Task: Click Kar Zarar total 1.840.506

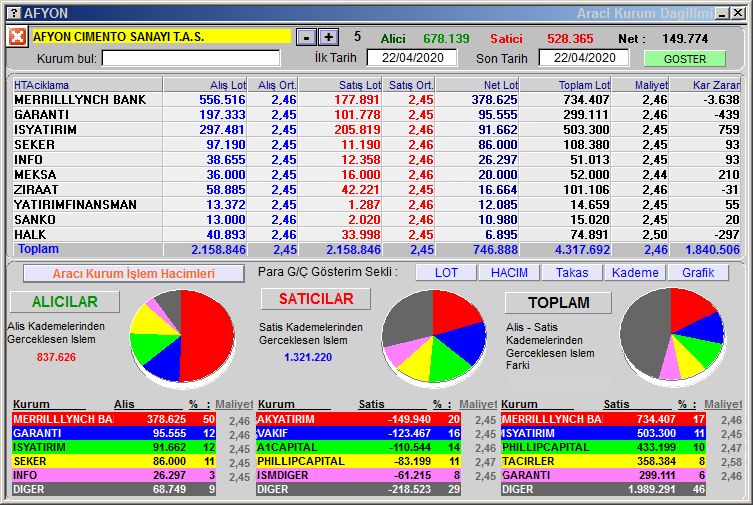Action: [712, 250]
